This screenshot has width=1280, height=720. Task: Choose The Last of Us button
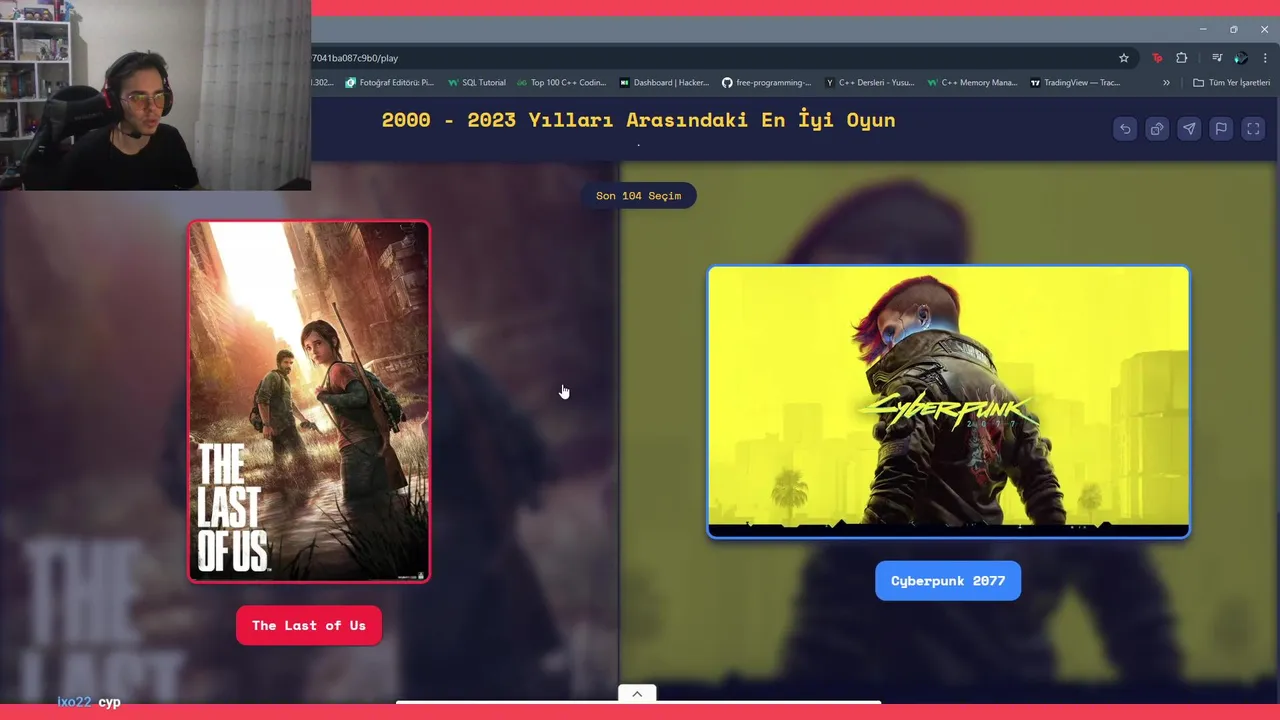[x=309, y=625]
